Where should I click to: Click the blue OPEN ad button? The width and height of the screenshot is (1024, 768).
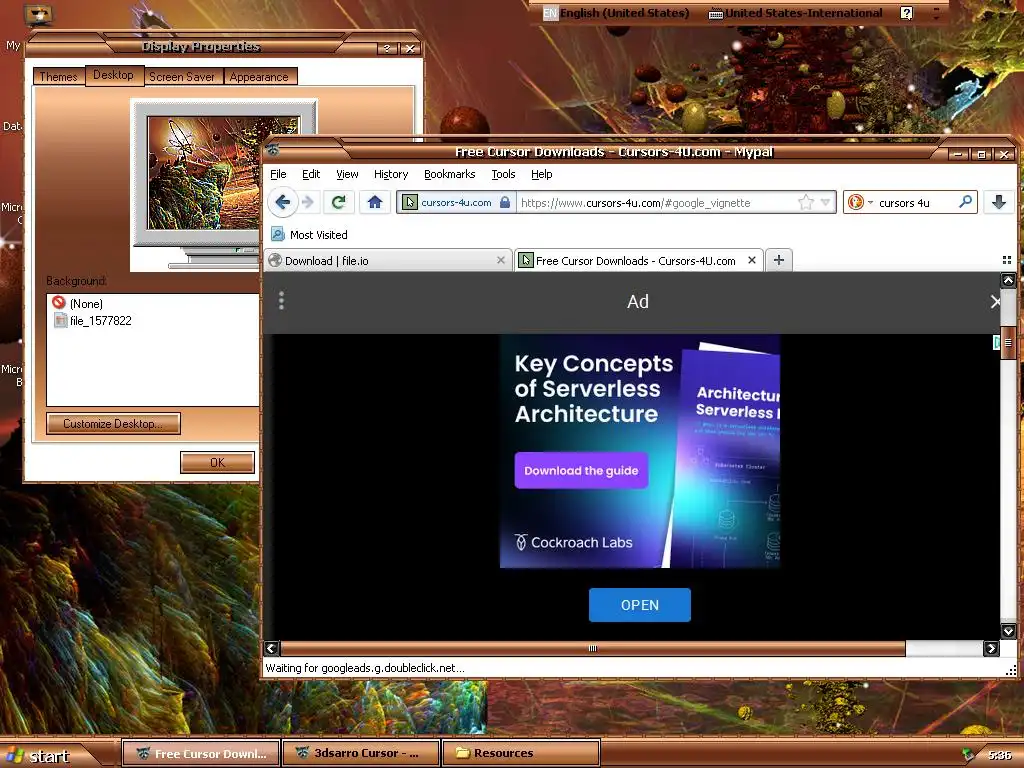(639, 605)
